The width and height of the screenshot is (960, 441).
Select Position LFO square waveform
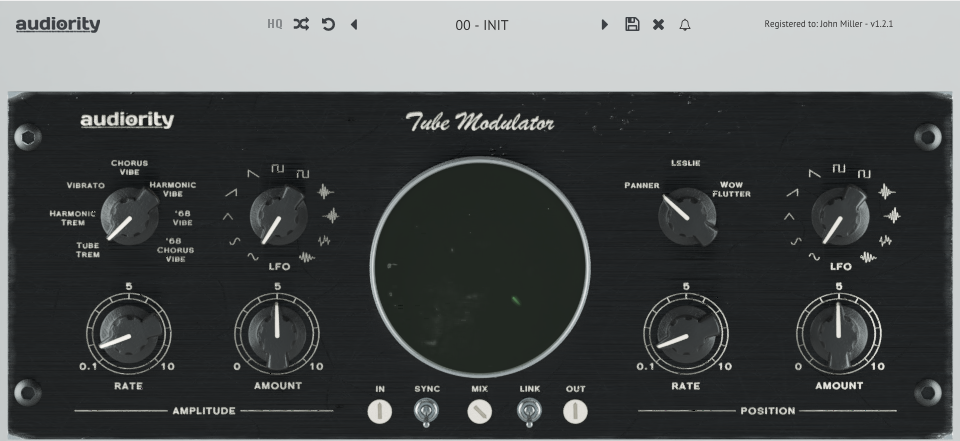click(x=864, y=174)
